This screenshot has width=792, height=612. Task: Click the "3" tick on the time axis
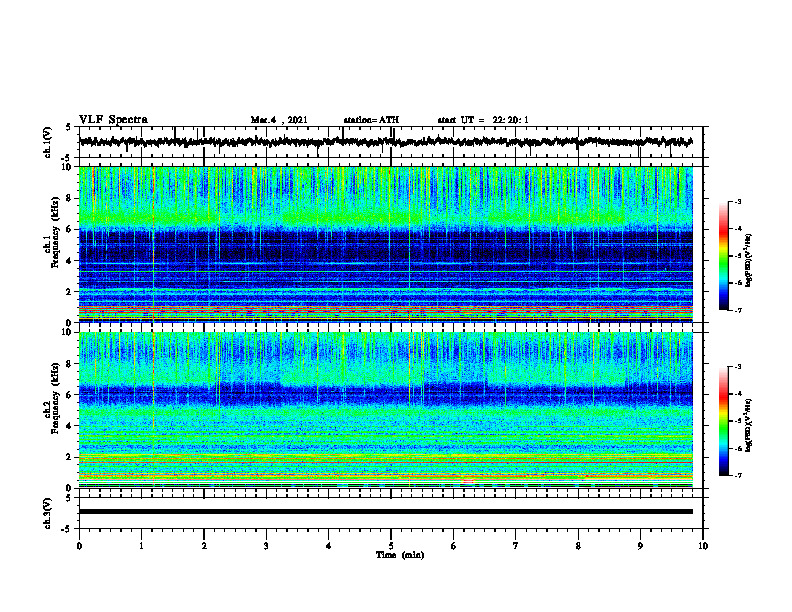tap(266, 546)
